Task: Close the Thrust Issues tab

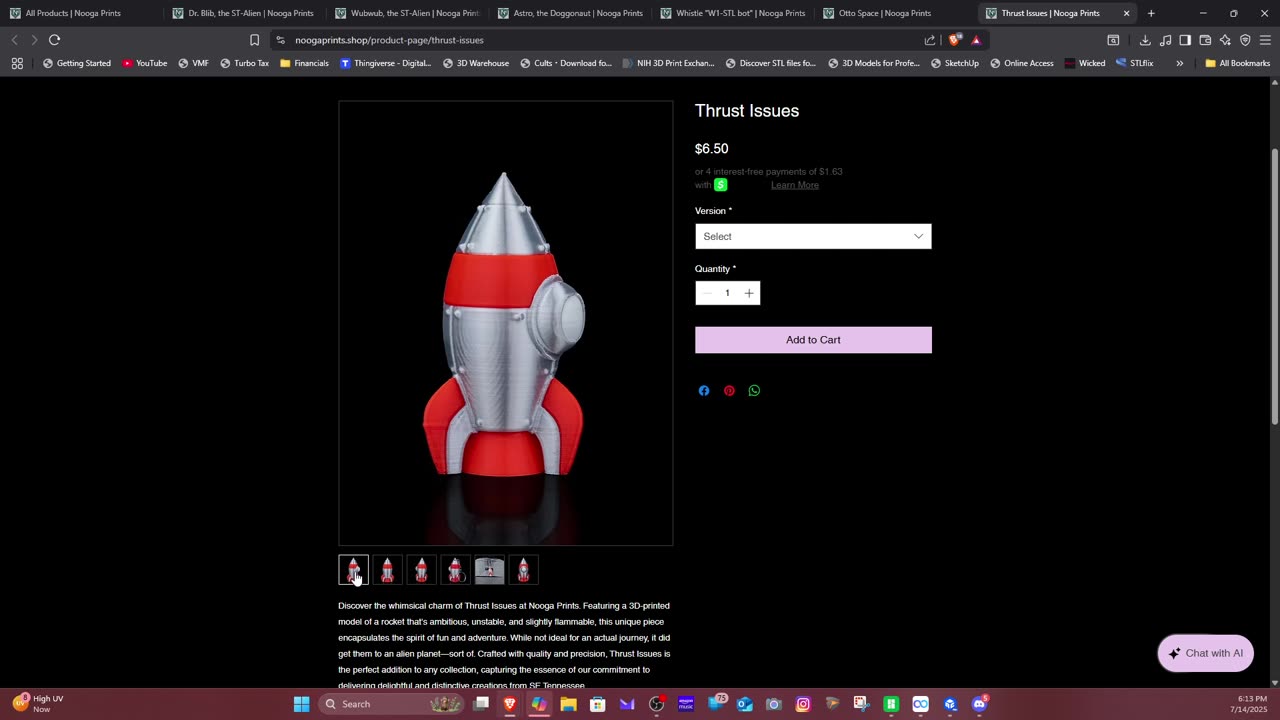Action: tap(1126, 13)
